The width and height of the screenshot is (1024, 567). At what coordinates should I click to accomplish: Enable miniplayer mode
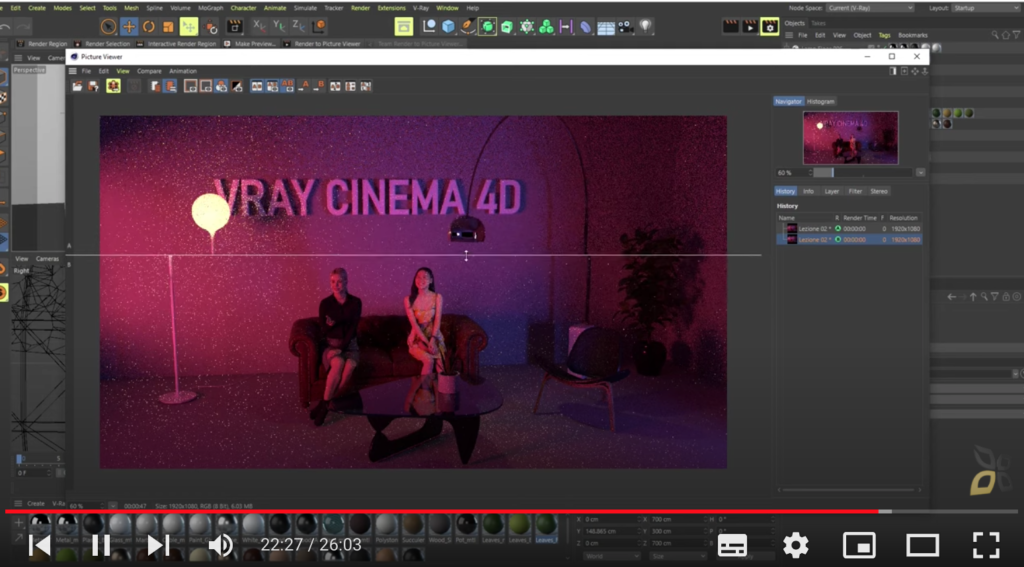[x=859, y=545]
